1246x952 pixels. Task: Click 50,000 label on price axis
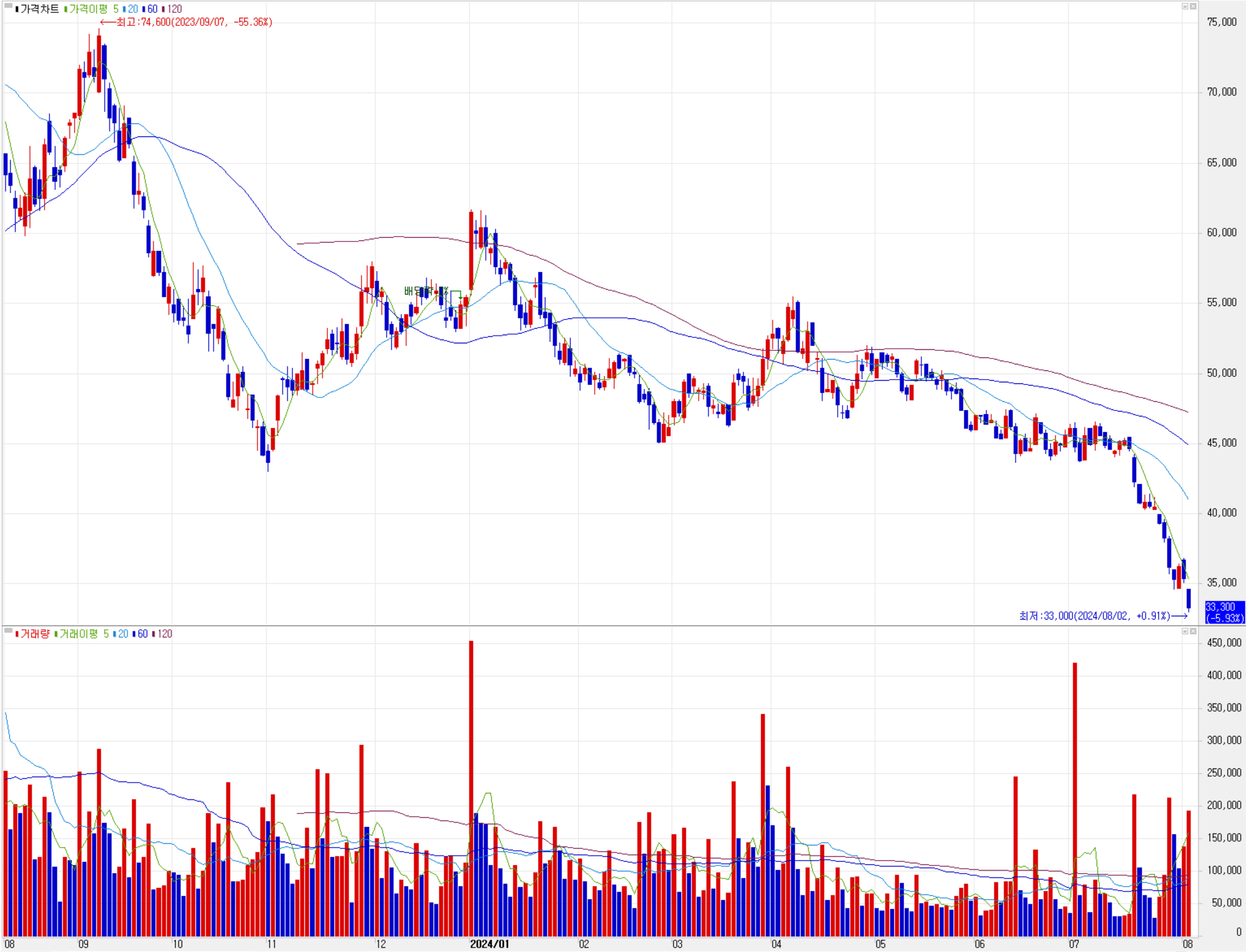(1221, 373)
